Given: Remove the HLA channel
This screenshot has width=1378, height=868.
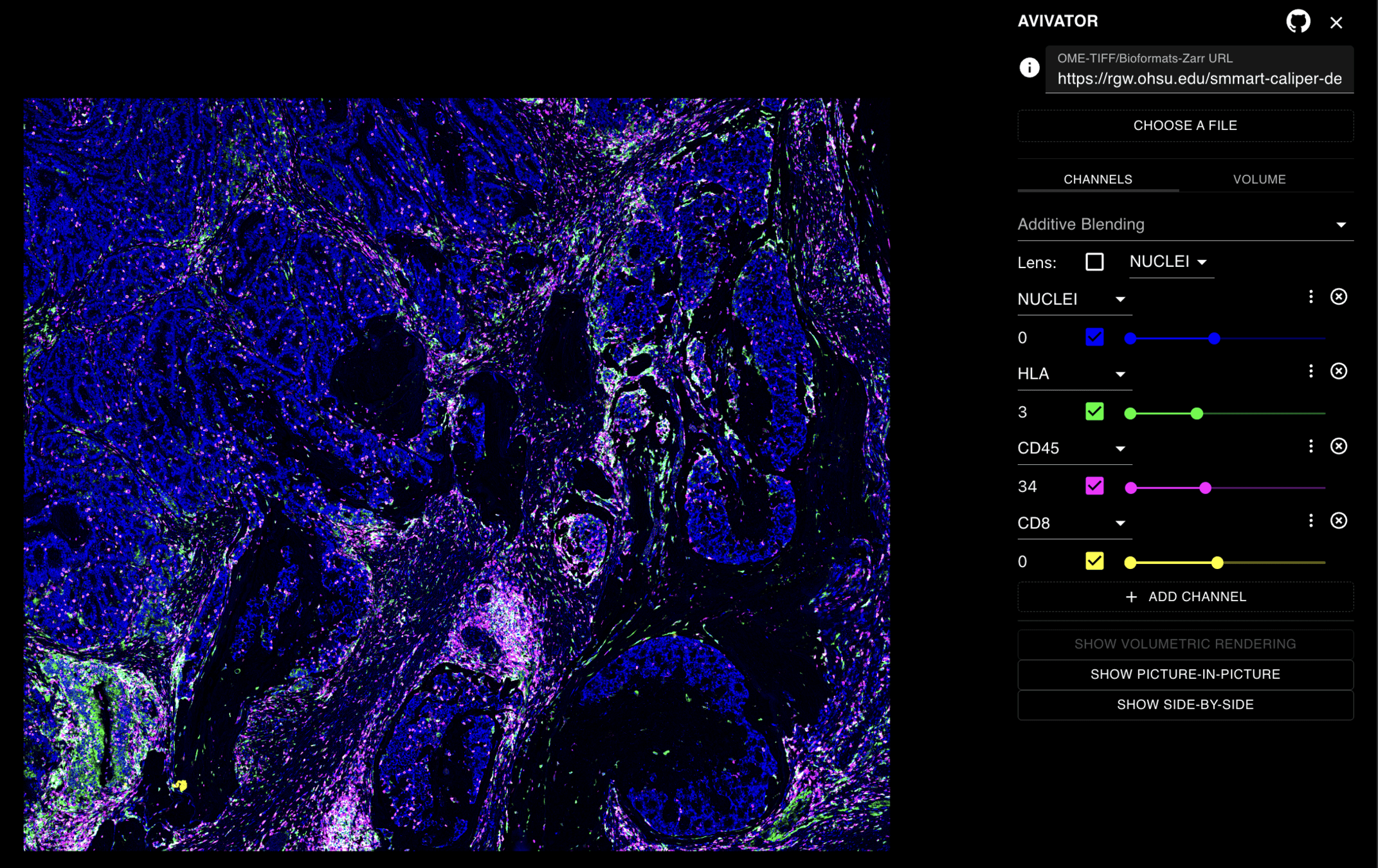Looking at the screenshot, I should pos(1338,371).
